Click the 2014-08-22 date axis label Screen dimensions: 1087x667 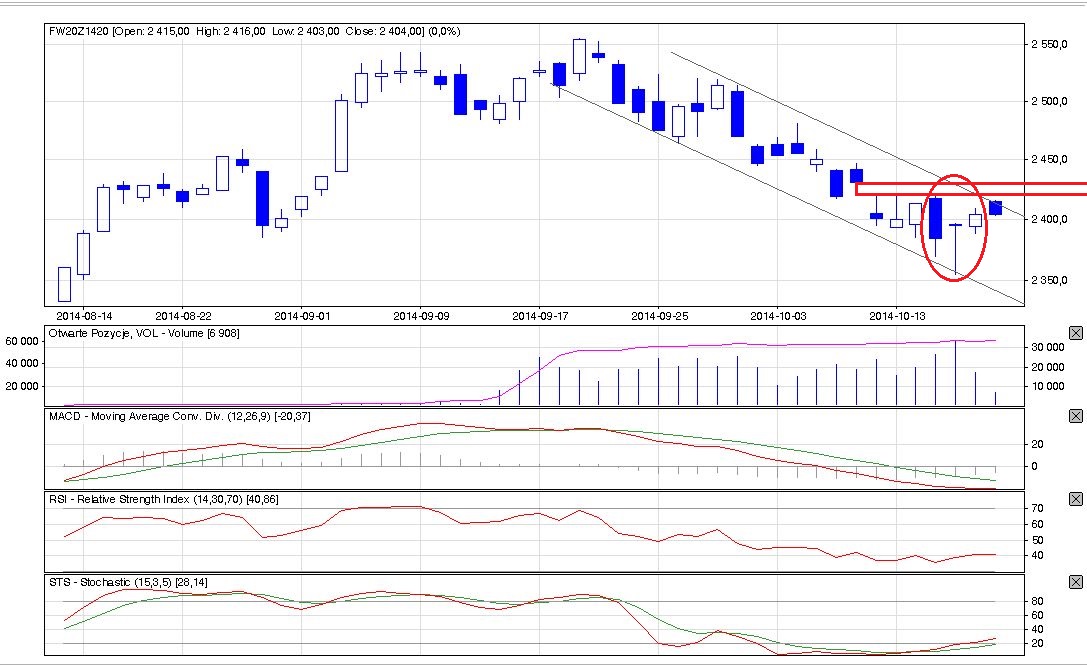(183, 316)
